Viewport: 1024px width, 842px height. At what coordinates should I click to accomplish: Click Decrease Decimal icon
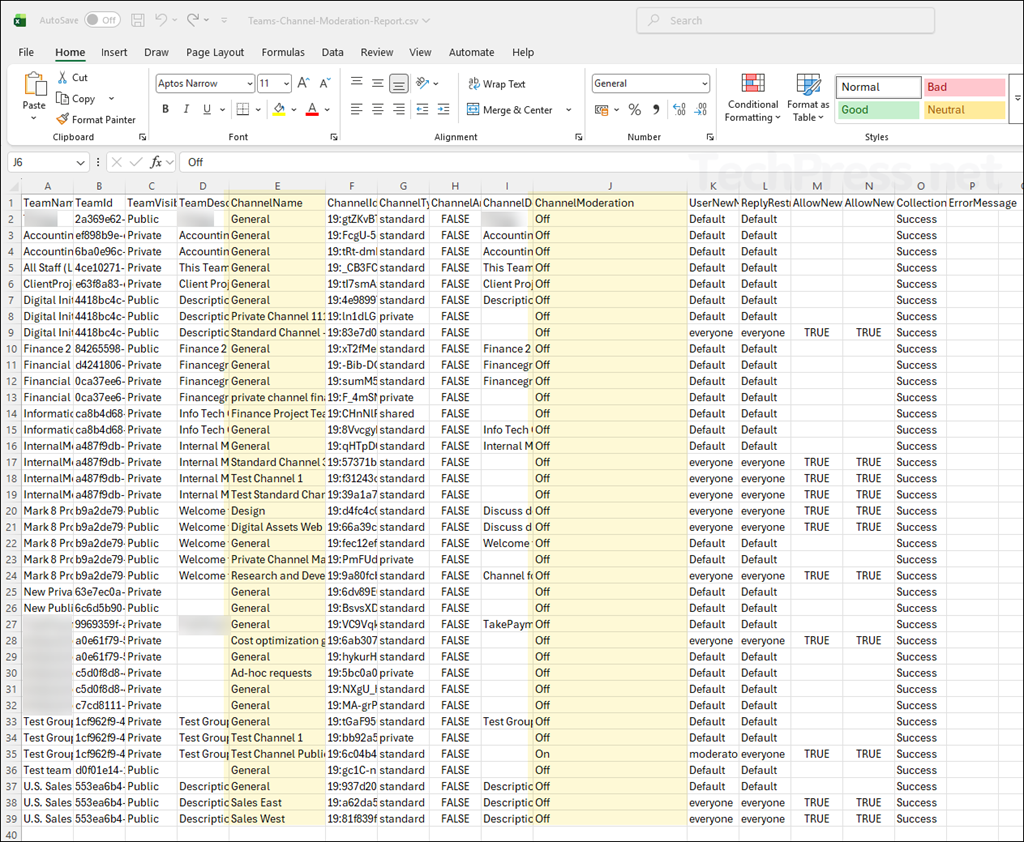701,110
